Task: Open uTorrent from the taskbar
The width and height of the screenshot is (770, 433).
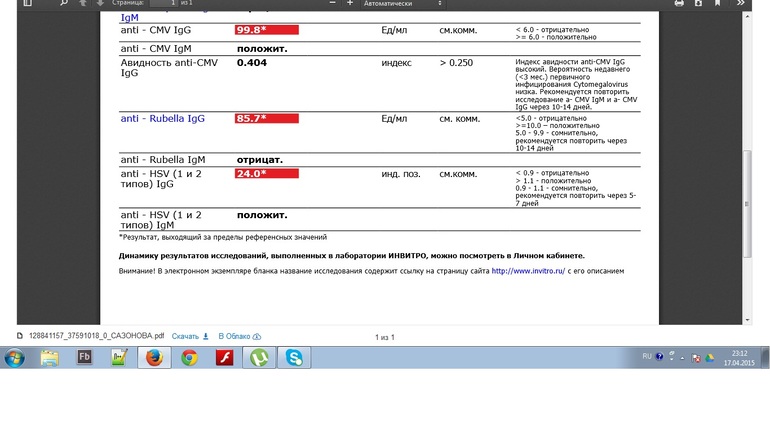Action: coord(259,358)
